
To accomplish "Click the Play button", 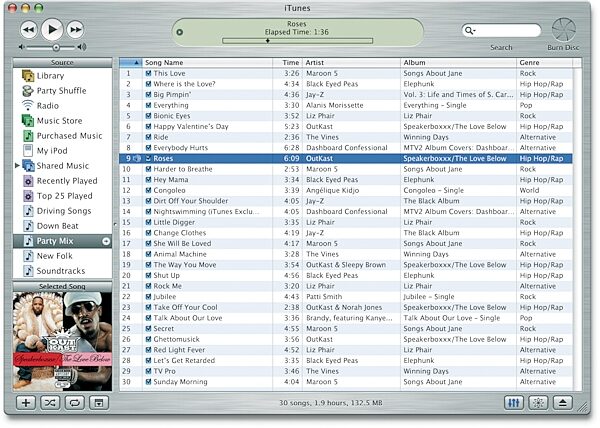I will pyautogui.click(x=52, y=29).
